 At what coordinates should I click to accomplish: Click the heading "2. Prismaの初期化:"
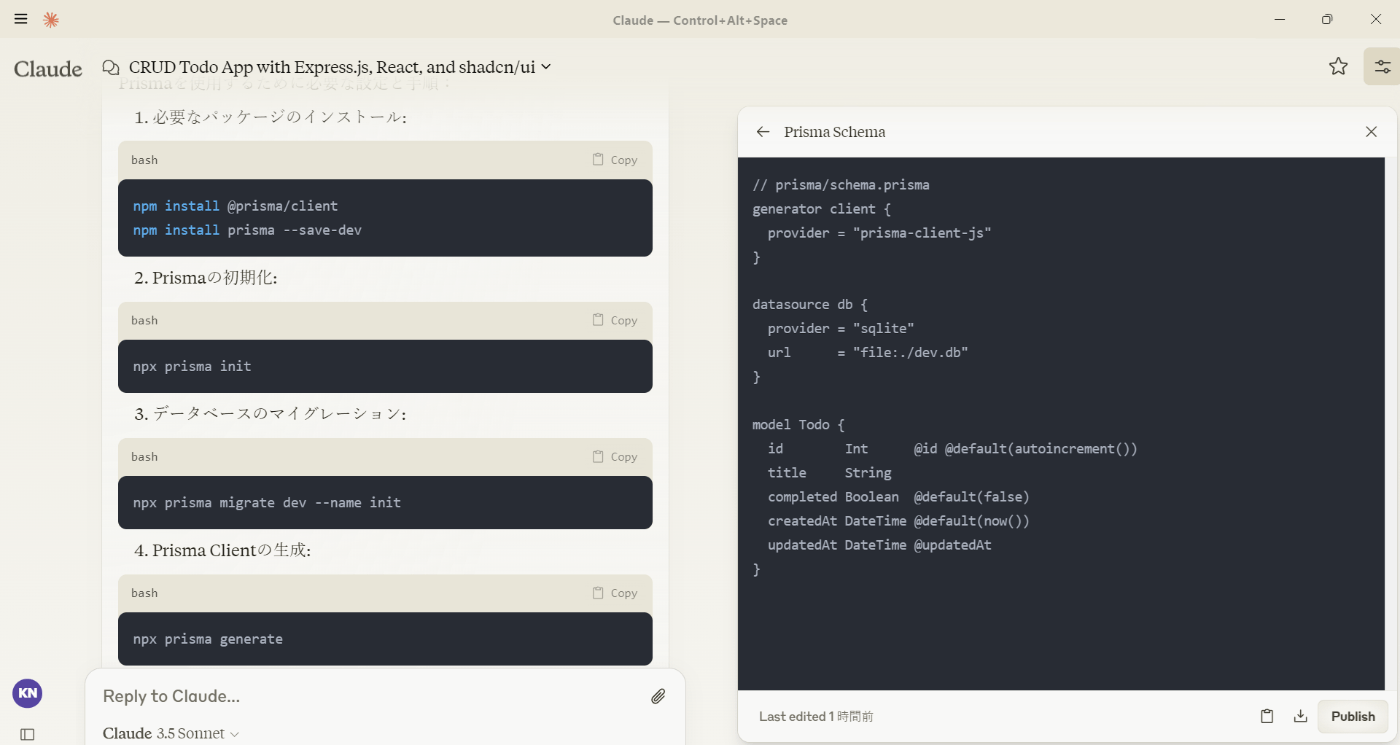click(x=205, y=278)
